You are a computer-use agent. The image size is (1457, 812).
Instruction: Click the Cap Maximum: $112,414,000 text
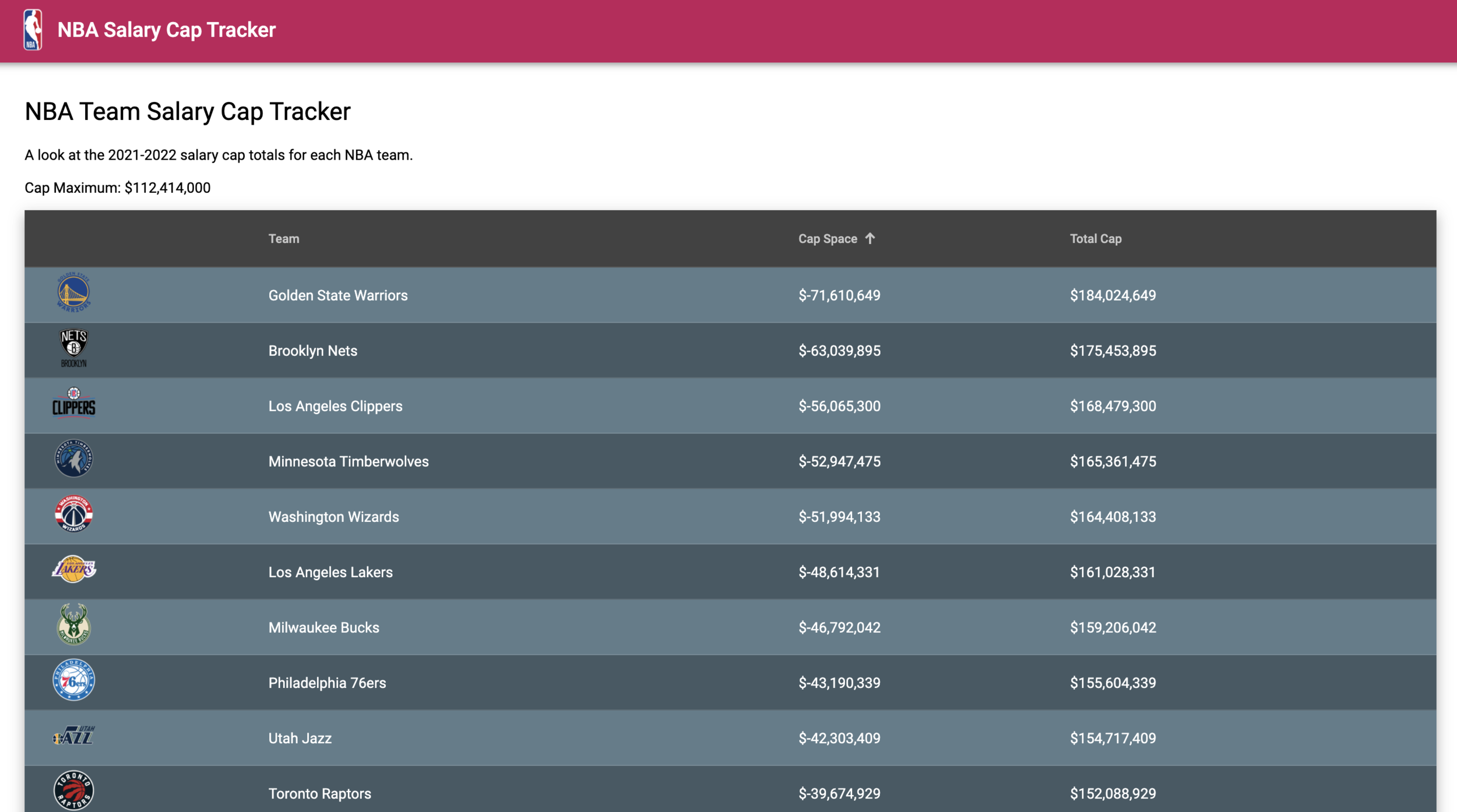click(118, 188)
